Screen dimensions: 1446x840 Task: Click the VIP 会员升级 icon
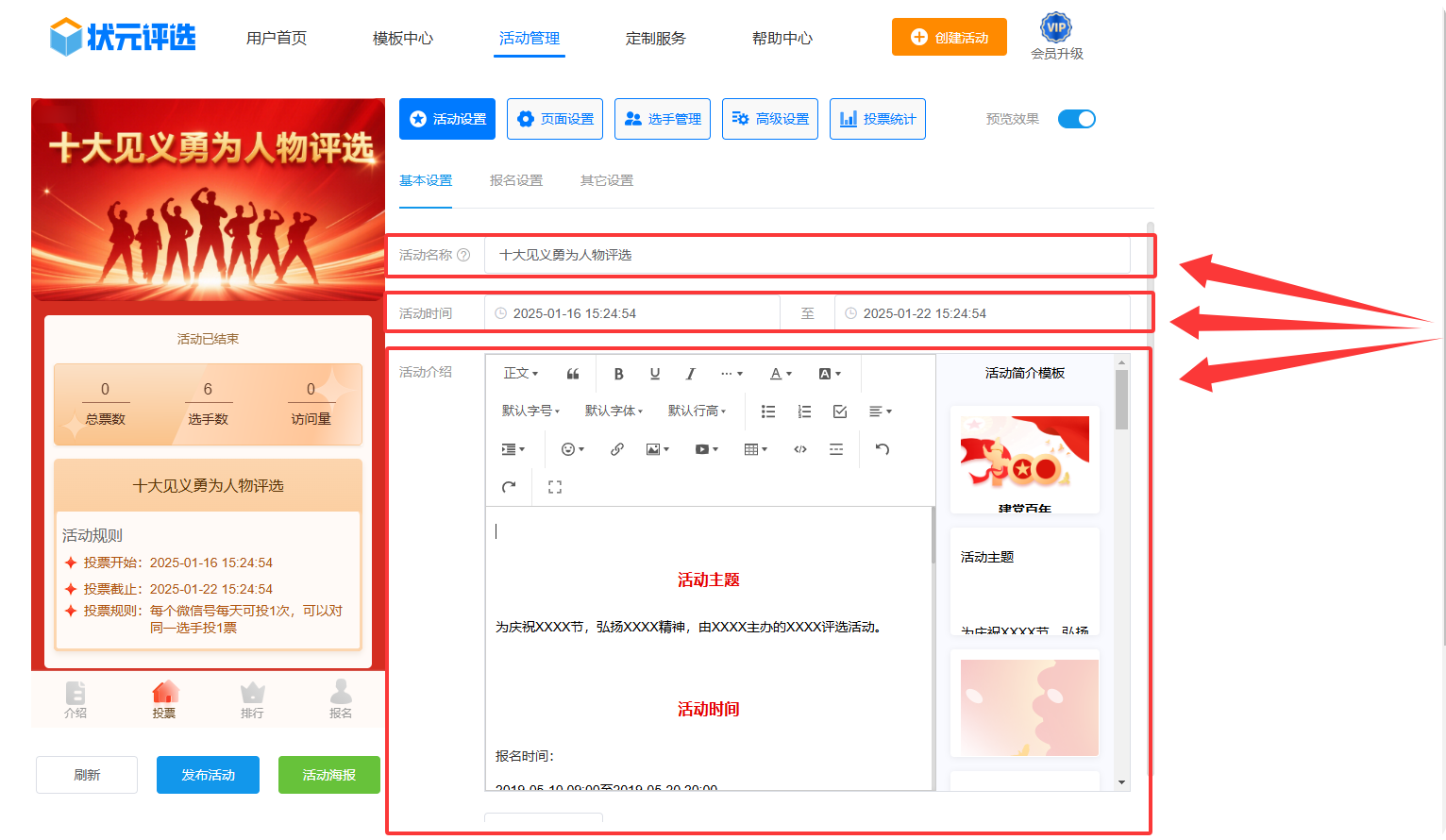1056,37
